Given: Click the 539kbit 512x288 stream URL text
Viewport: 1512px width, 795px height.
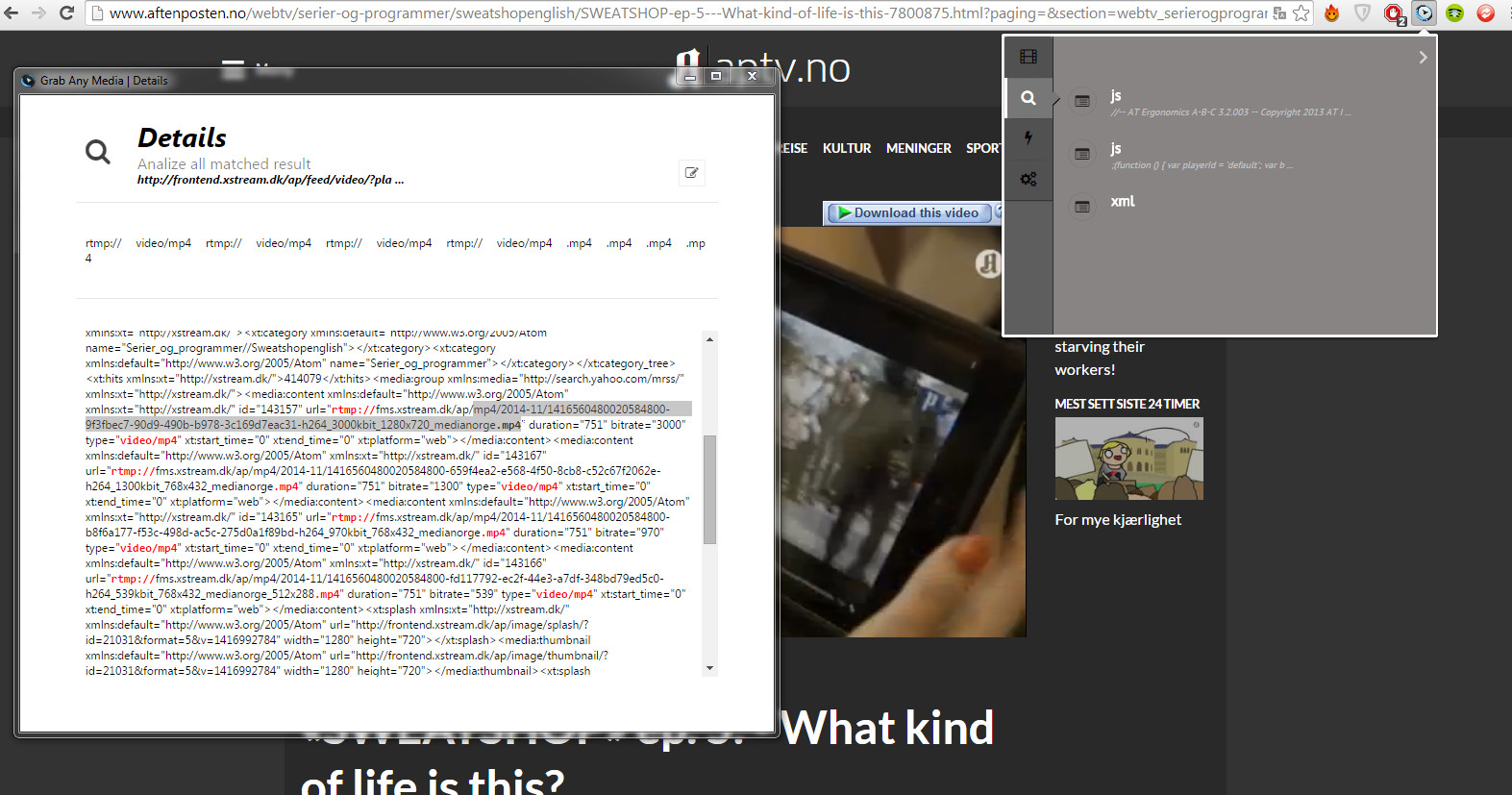Looking at the screenshot, I should [x=375, y=586].
